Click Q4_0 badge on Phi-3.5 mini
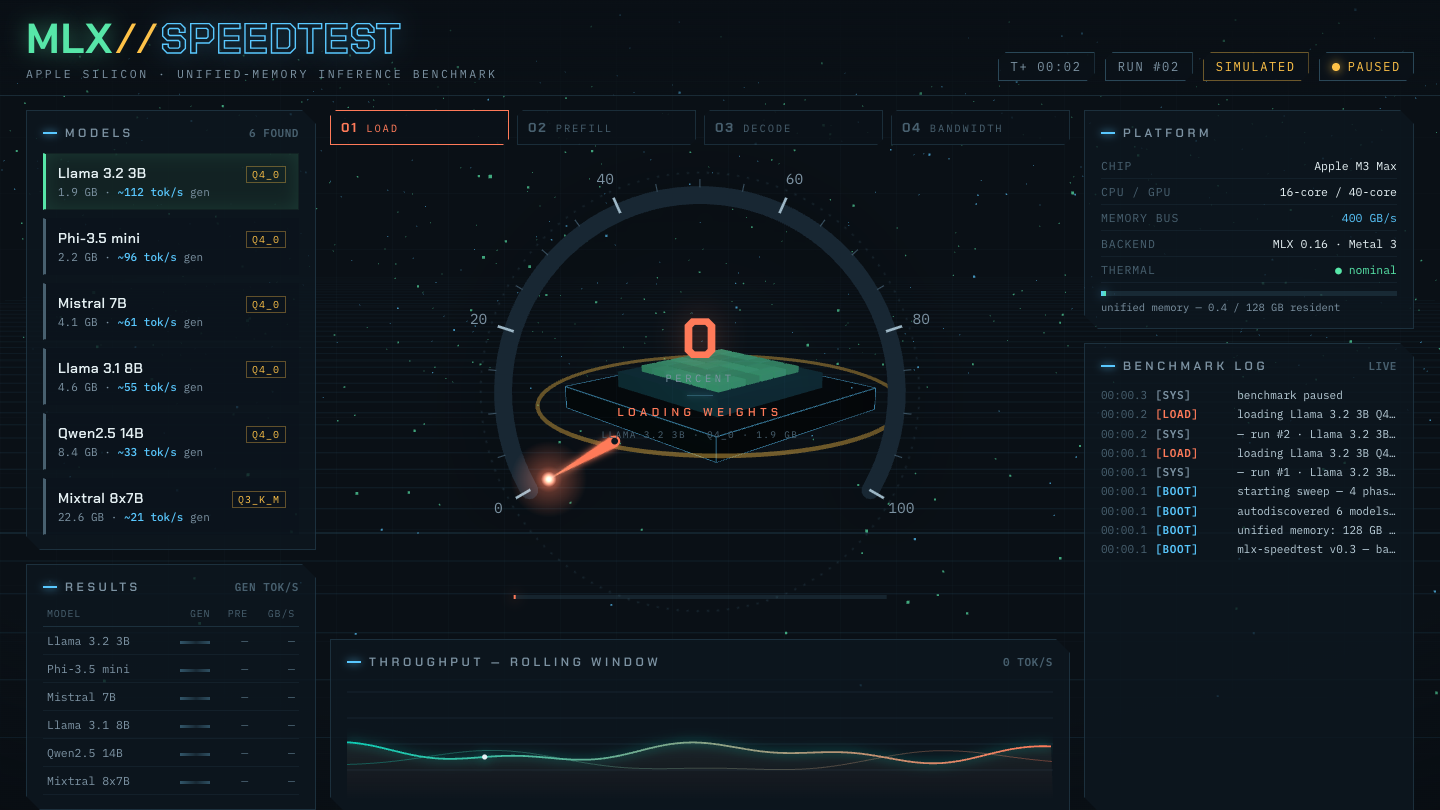Image resolution: width=1440 pixels, height=810 pixels. coord(266,239)
